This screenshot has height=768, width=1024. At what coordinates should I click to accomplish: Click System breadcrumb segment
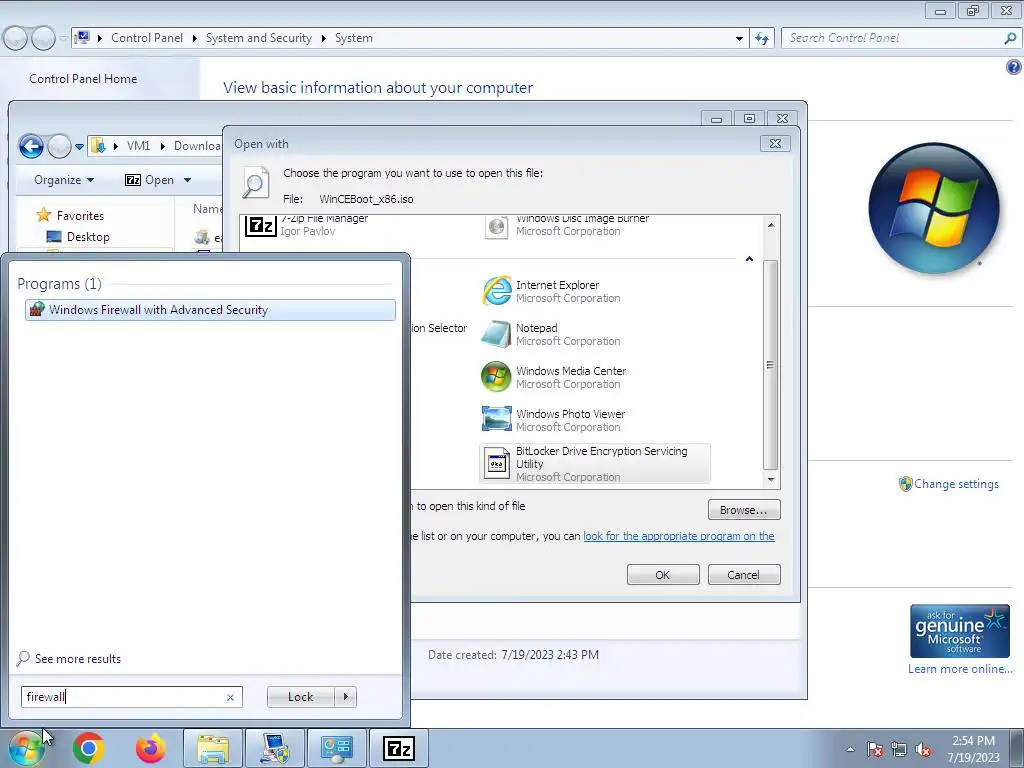[353, 38]
